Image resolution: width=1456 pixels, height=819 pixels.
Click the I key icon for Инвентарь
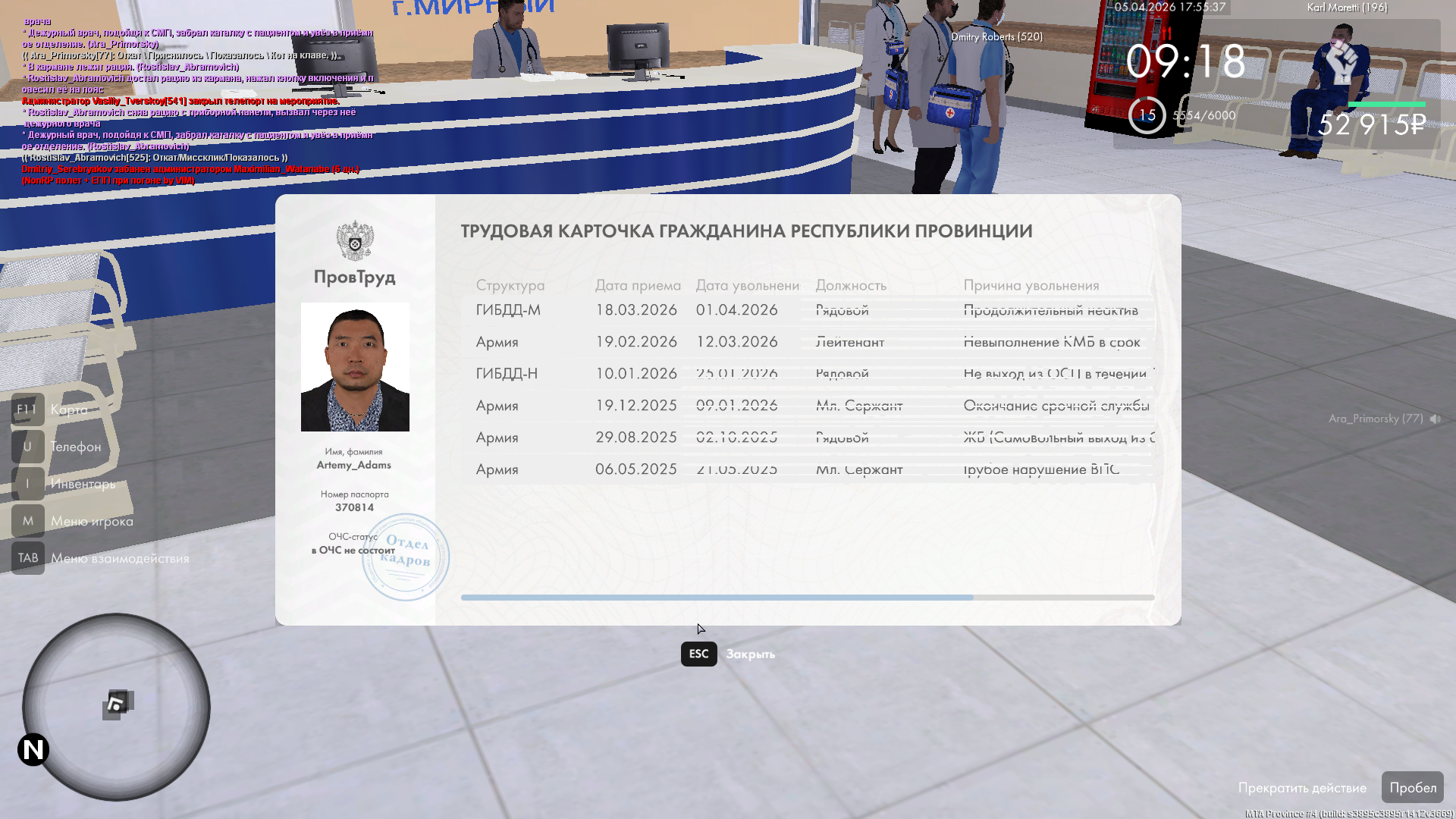tap(27, 484)
